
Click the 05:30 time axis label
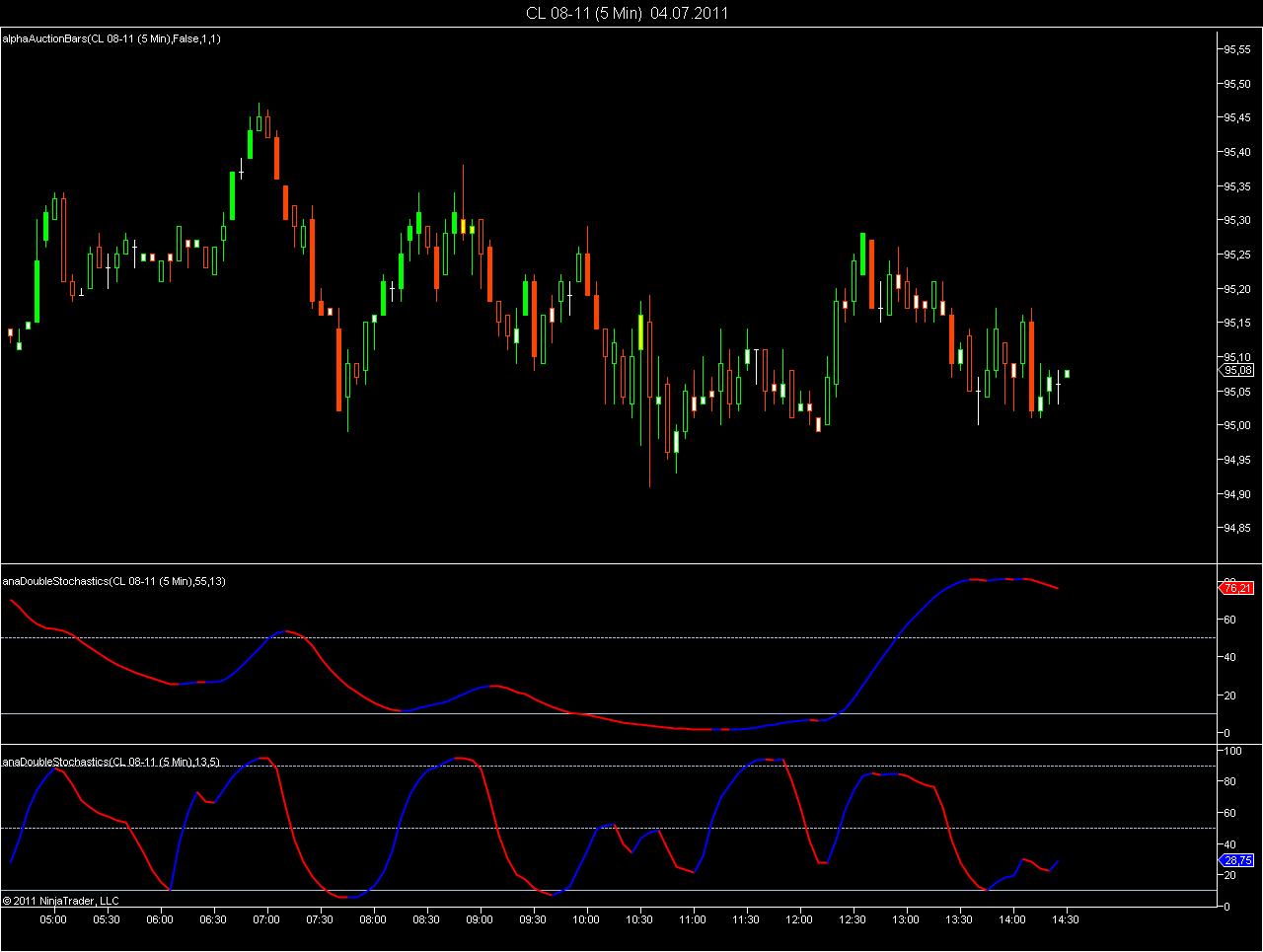107,919
